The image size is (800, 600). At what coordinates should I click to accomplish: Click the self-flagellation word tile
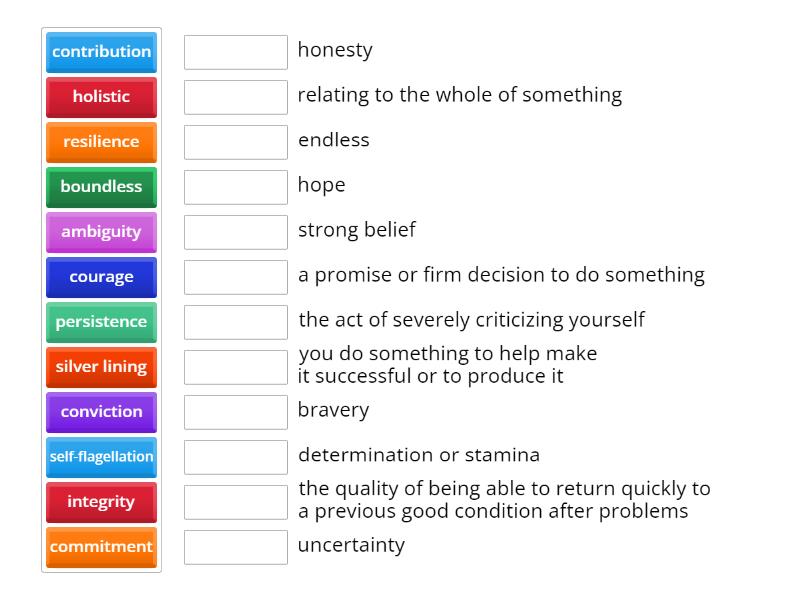tap(101, 457)
